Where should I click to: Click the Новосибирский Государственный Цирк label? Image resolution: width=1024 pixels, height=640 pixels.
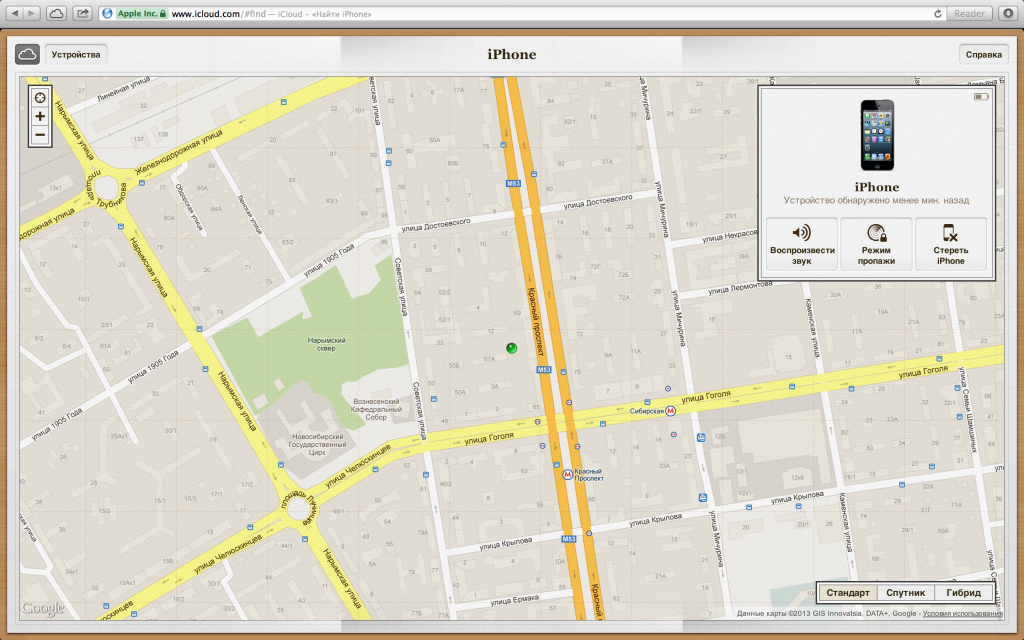tap(317, 444)
